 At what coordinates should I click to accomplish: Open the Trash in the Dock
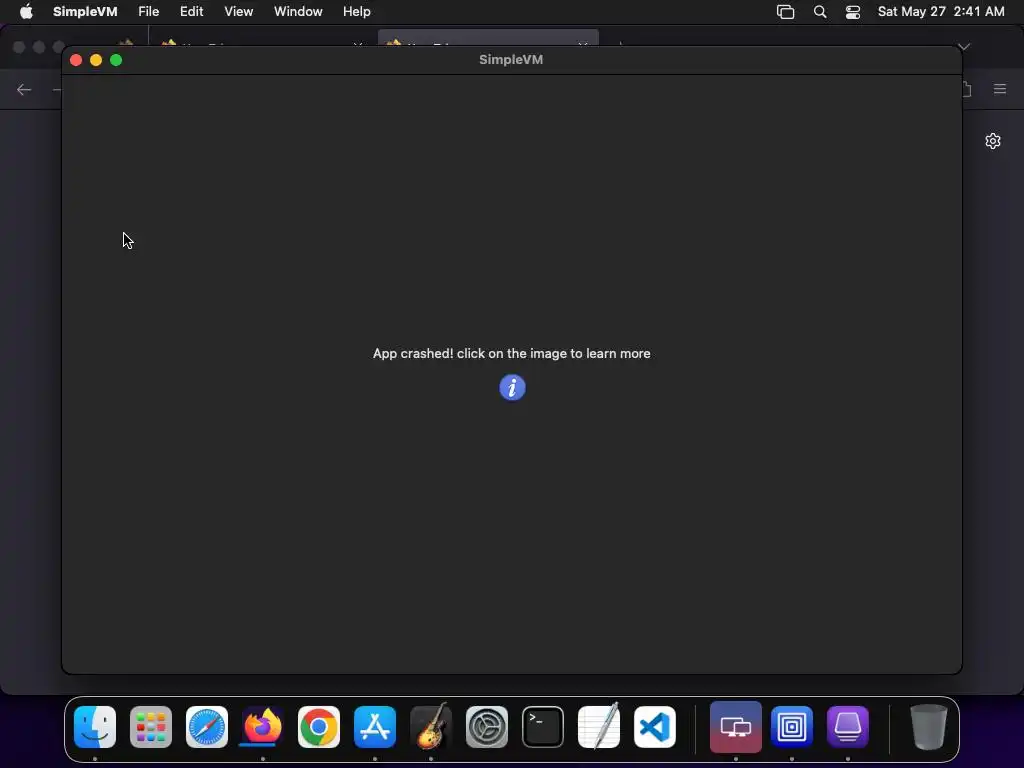point(928,727)
